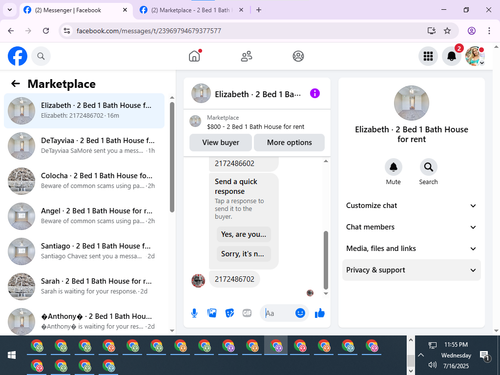
Task: Go back with the Marketplace arrow
Action: (15, 83)
